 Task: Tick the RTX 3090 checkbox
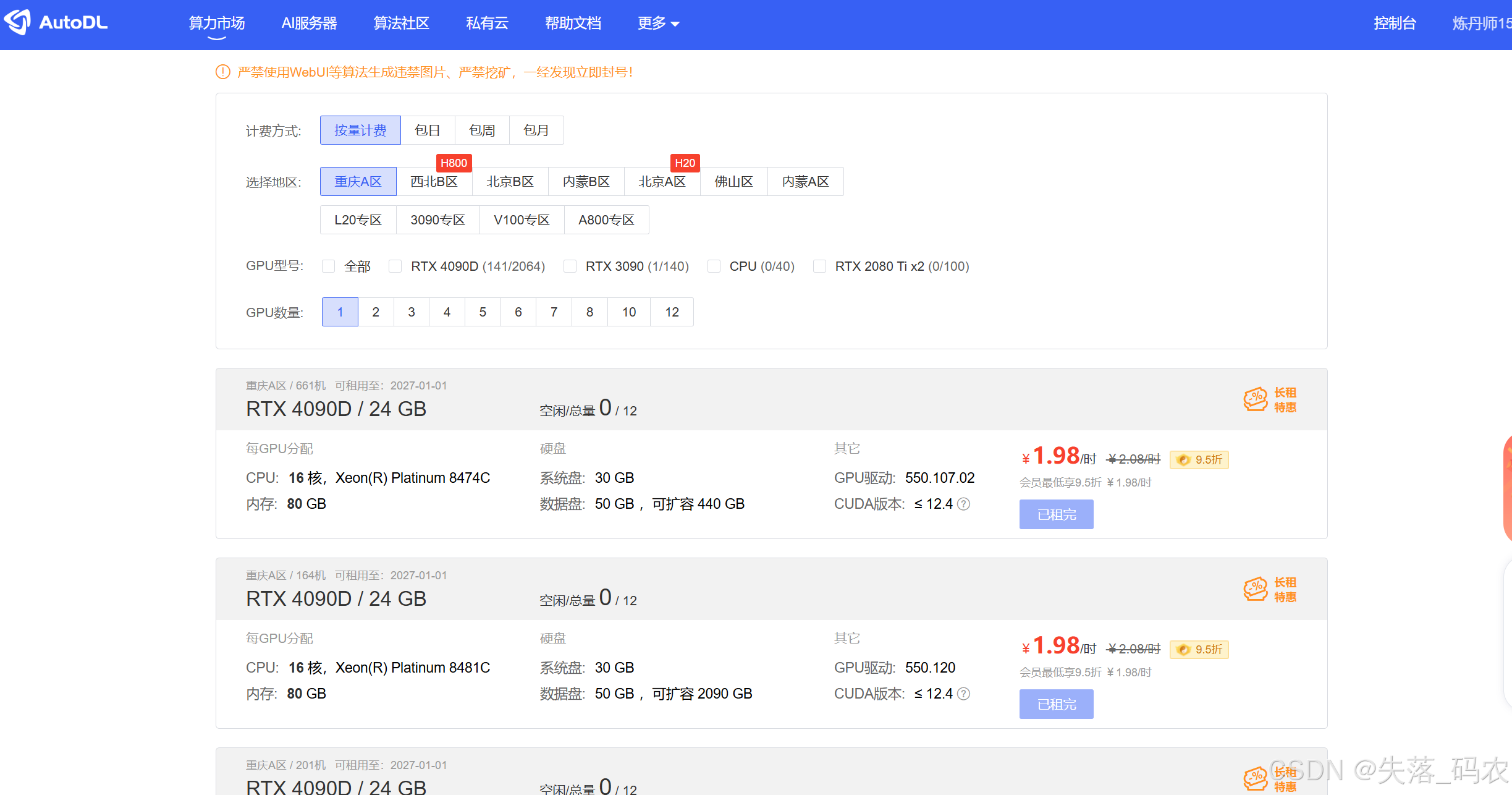(x=570, y=266)
